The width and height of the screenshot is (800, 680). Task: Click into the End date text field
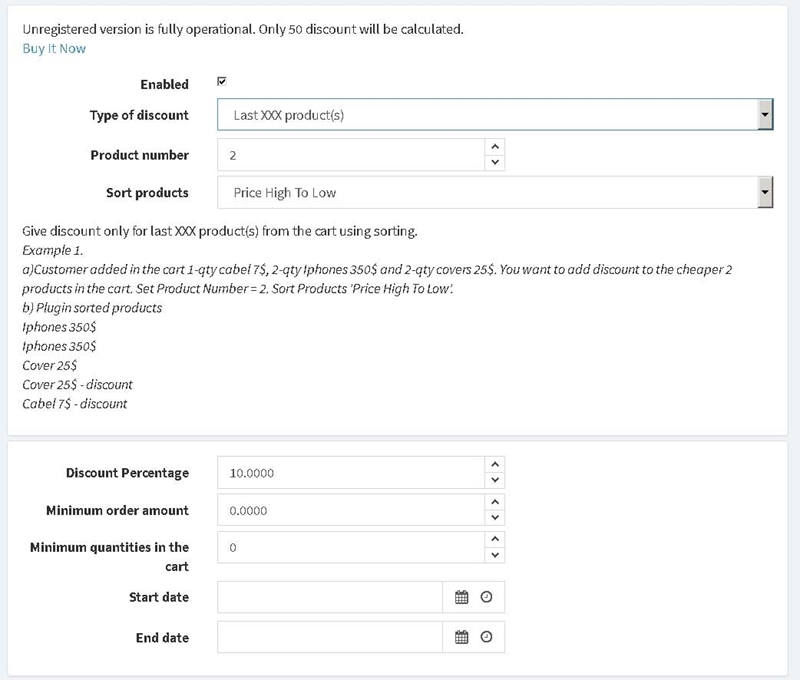[x=330, y=637]
